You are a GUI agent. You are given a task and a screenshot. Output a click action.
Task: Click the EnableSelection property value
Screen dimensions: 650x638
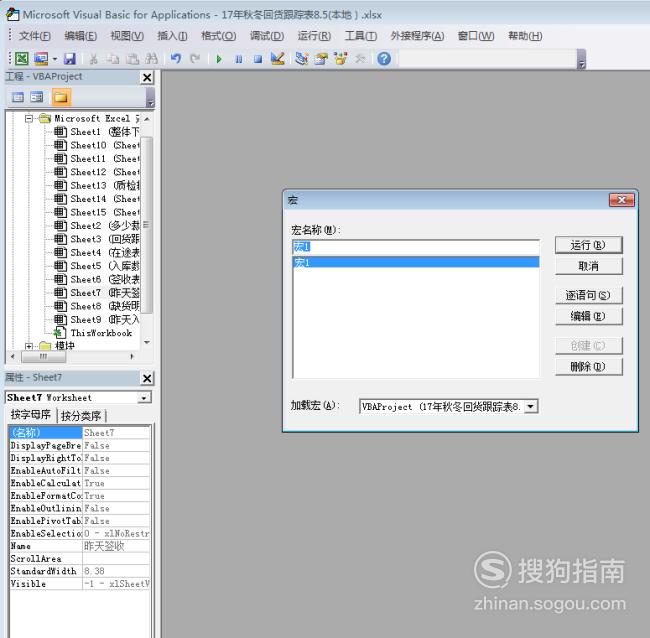point(116,534)
